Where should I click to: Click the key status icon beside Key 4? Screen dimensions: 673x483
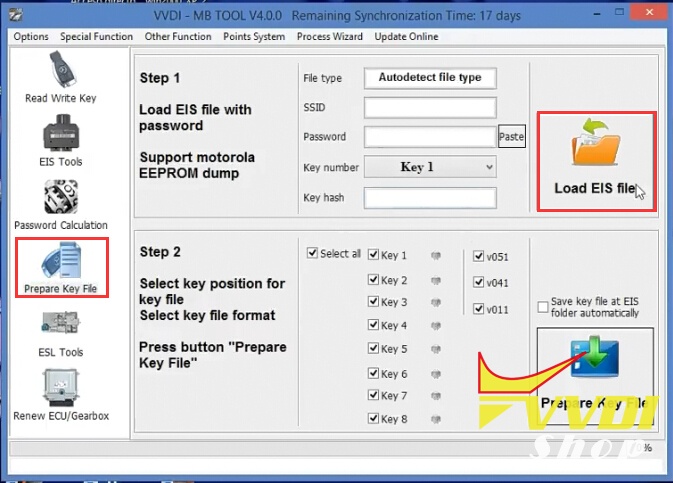click(x=436, y=326)
